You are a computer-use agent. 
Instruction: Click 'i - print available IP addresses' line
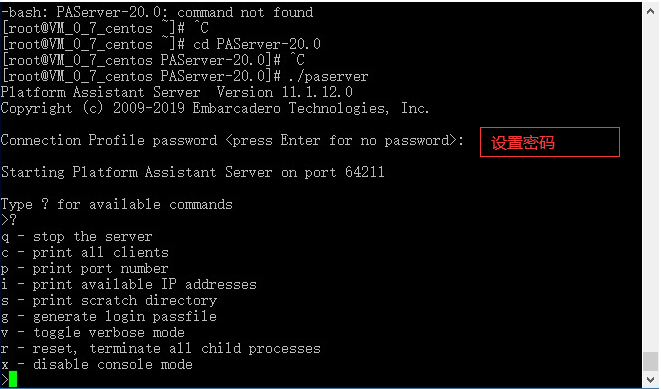(129, 284)
